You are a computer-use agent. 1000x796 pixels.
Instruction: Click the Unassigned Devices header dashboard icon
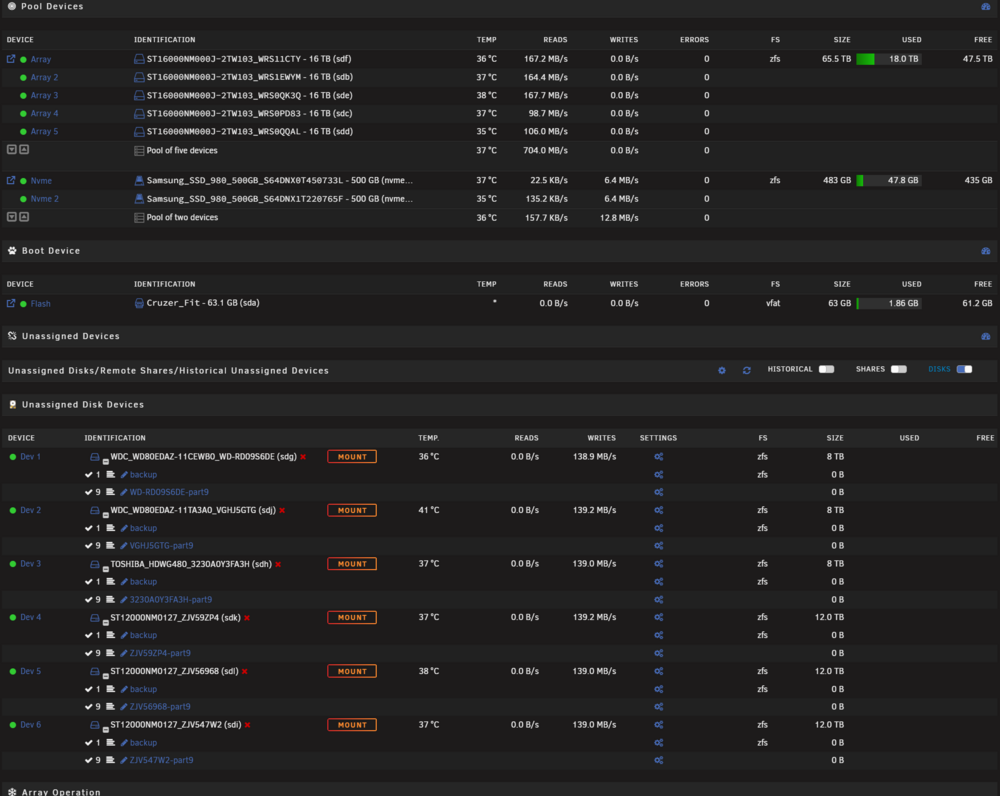pyautogui.click(x=985, y=336)
